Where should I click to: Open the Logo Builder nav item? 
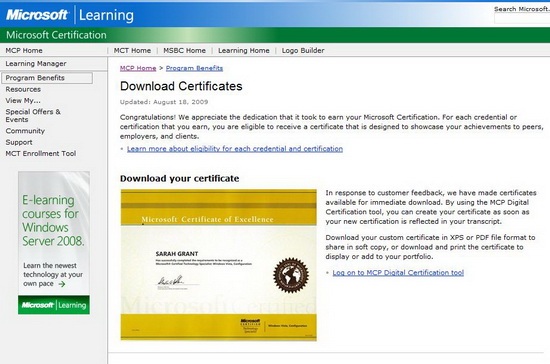coord(303,50)
